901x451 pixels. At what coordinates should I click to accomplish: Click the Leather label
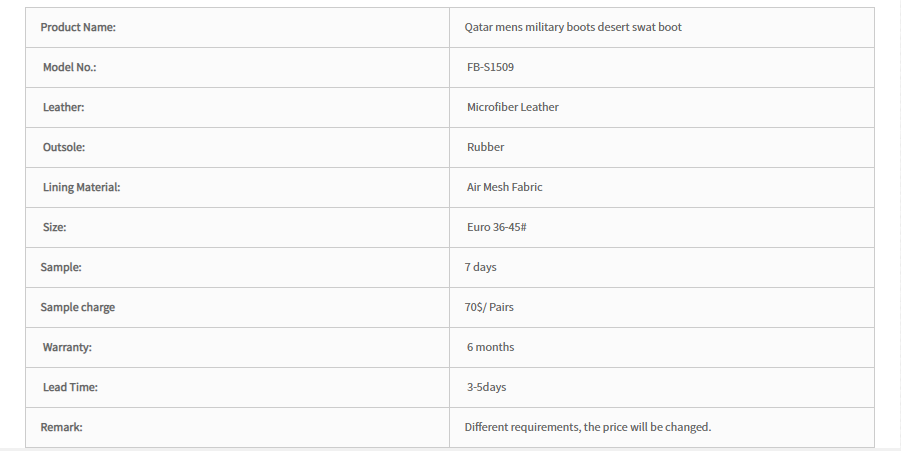[63, 107]
